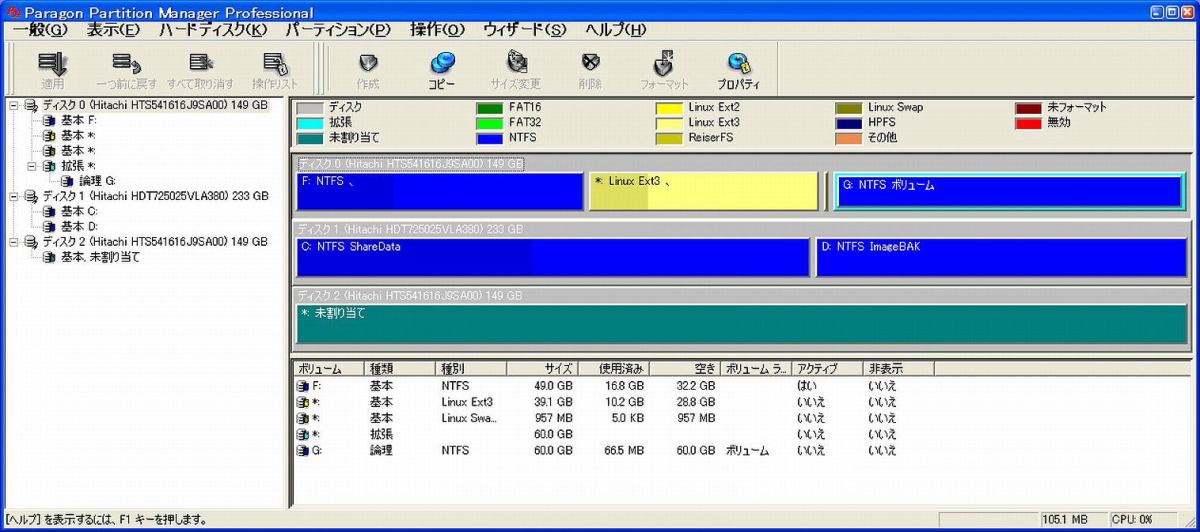This screenshot has height=532, width=1200.
Task: Open the ハードディスク(K) menu
Action: 213,30
